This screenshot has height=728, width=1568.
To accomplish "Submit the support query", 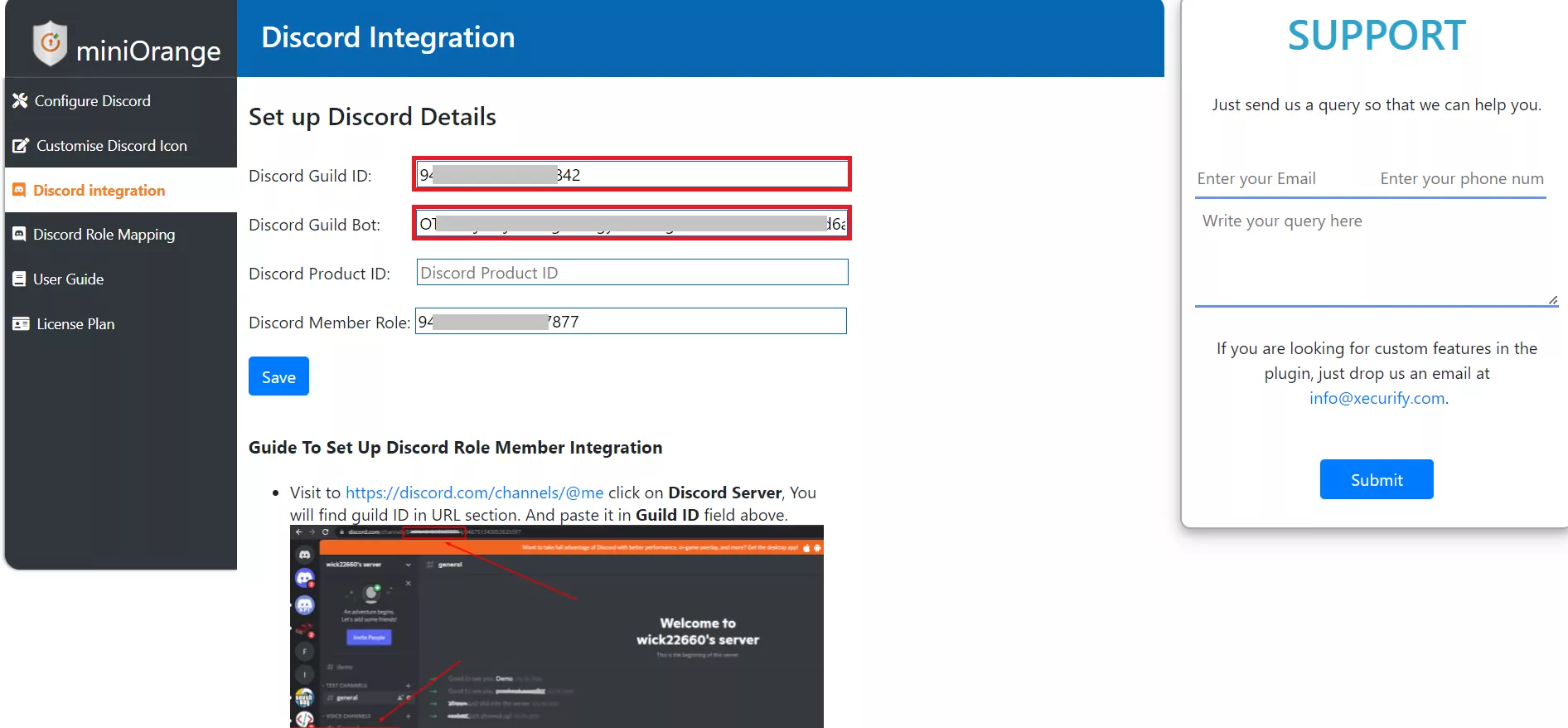I will click(1377, 479).
